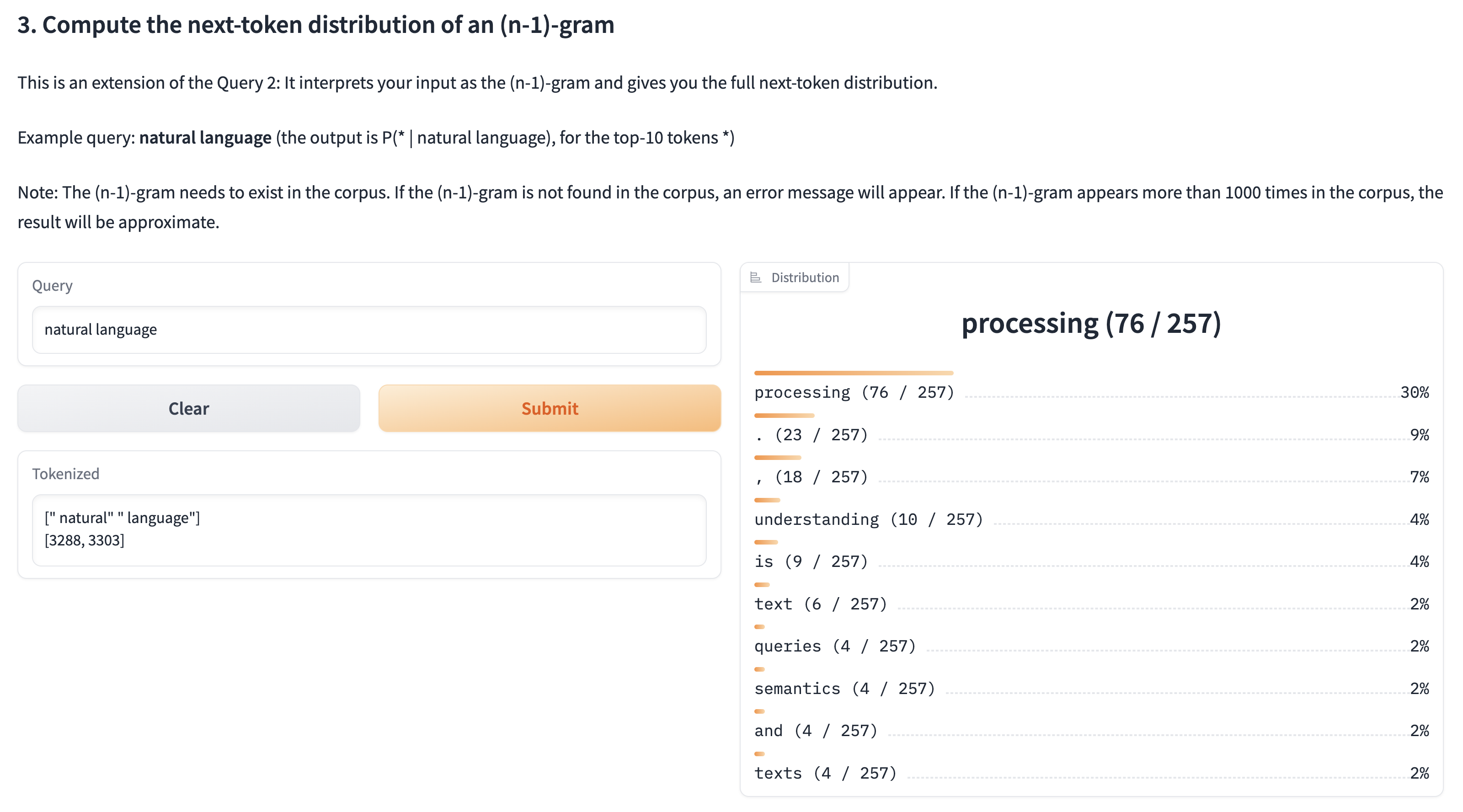The width and height of the screenshot is (1463, 812).
Task: Click the Tokenized output text box
Action: coord(369,529)
